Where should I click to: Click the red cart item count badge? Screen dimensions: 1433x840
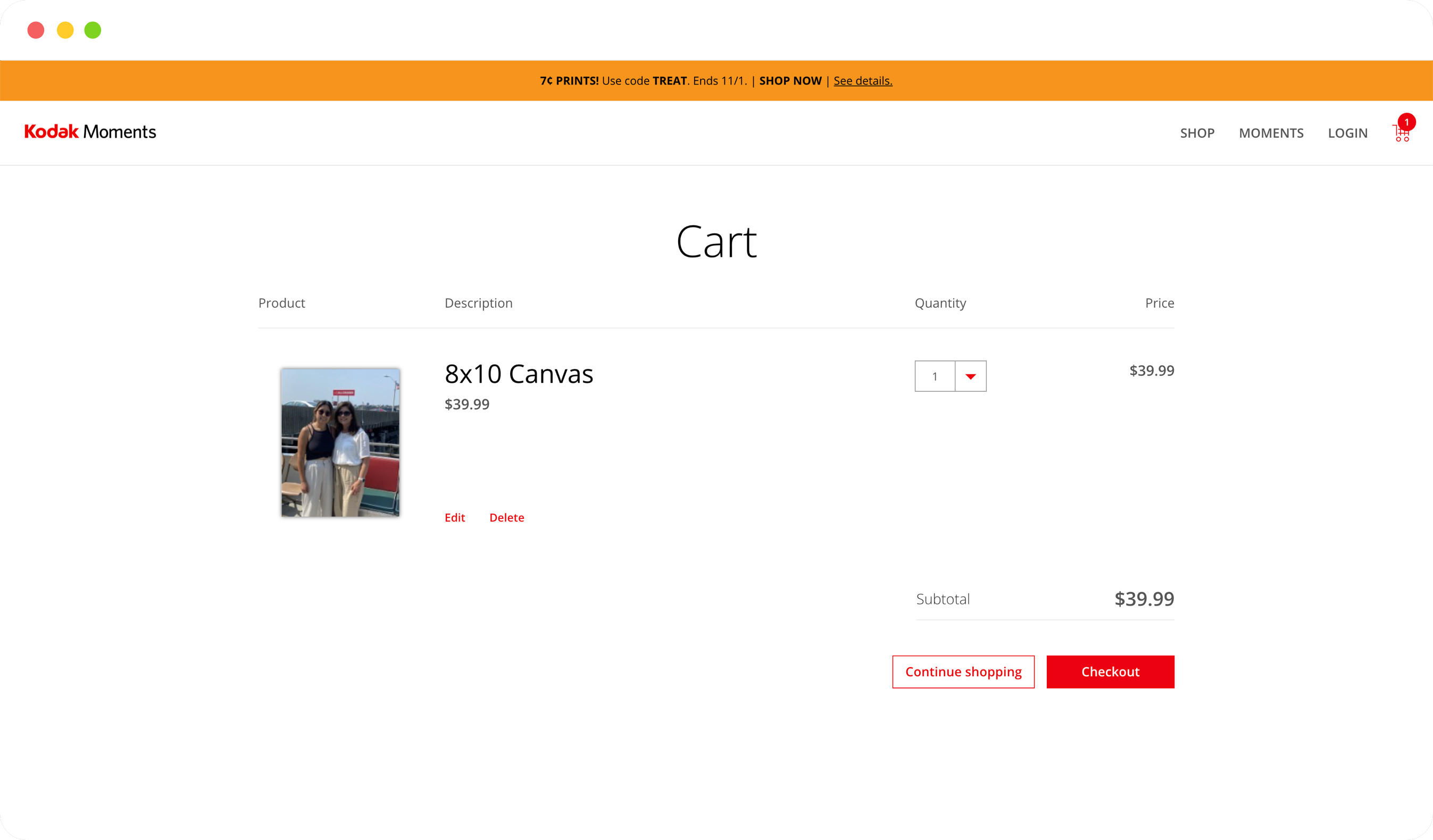(x=1406, y=122)
